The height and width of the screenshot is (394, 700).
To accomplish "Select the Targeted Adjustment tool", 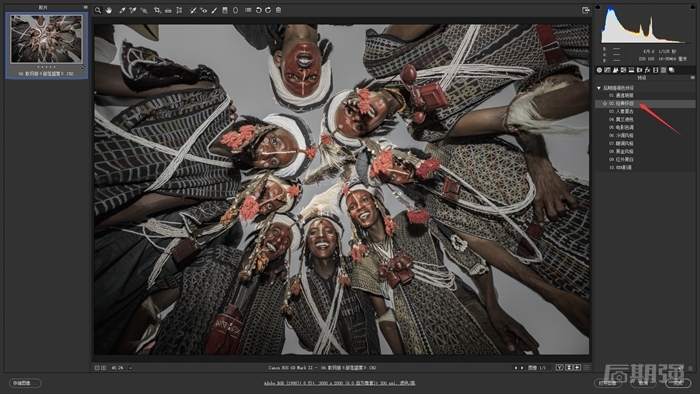I will point(144,10).
